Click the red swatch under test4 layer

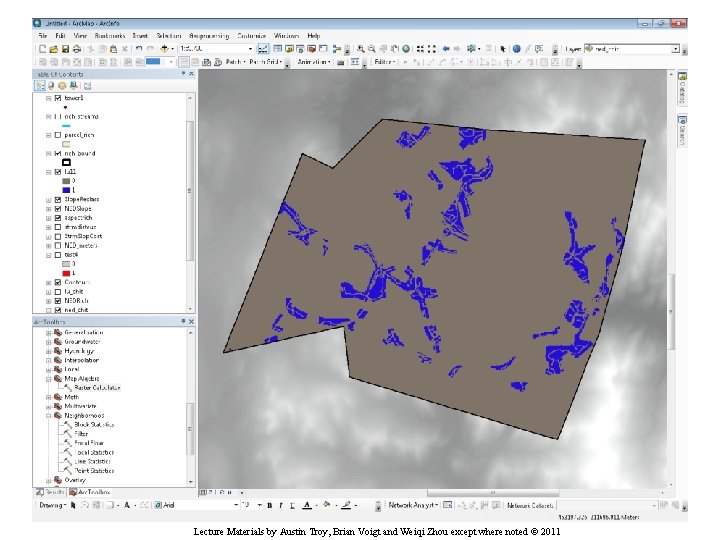(x=66, y=272)
